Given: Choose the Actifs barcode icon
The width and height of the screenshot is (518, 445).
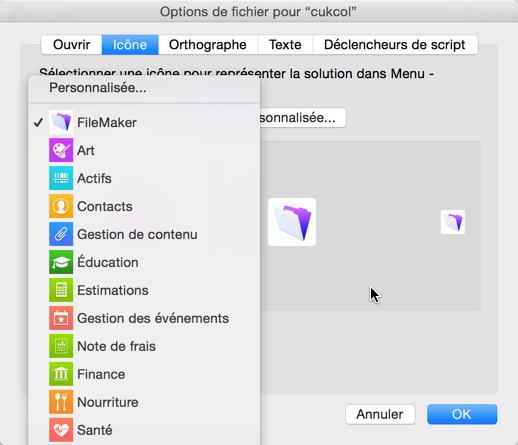Looking at the screenshot, I should [x=61, y=178].
